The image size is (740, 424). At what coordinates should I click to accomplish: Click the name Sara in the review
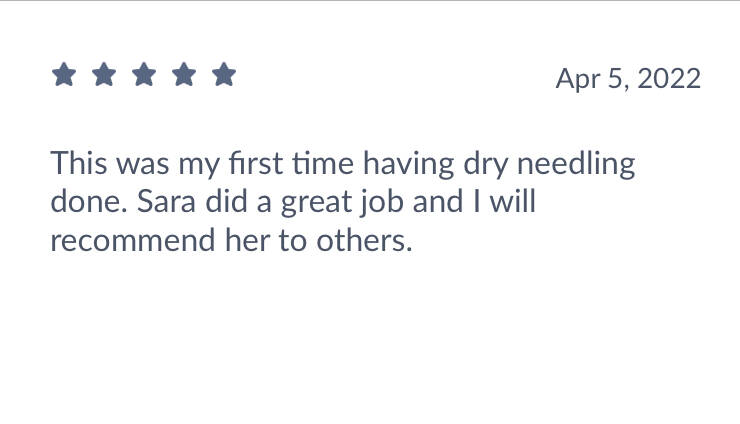(164, 202)
